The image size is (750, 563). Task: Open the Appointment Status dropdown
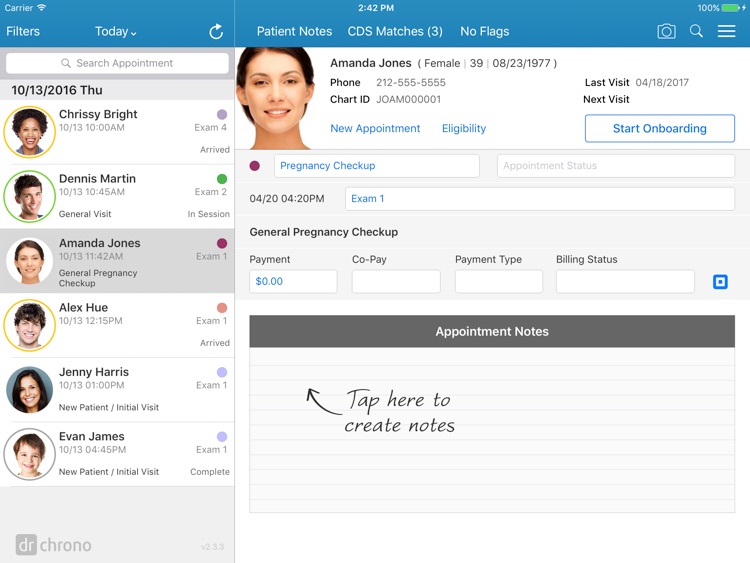pyautogui.click(x=615, y=166)
